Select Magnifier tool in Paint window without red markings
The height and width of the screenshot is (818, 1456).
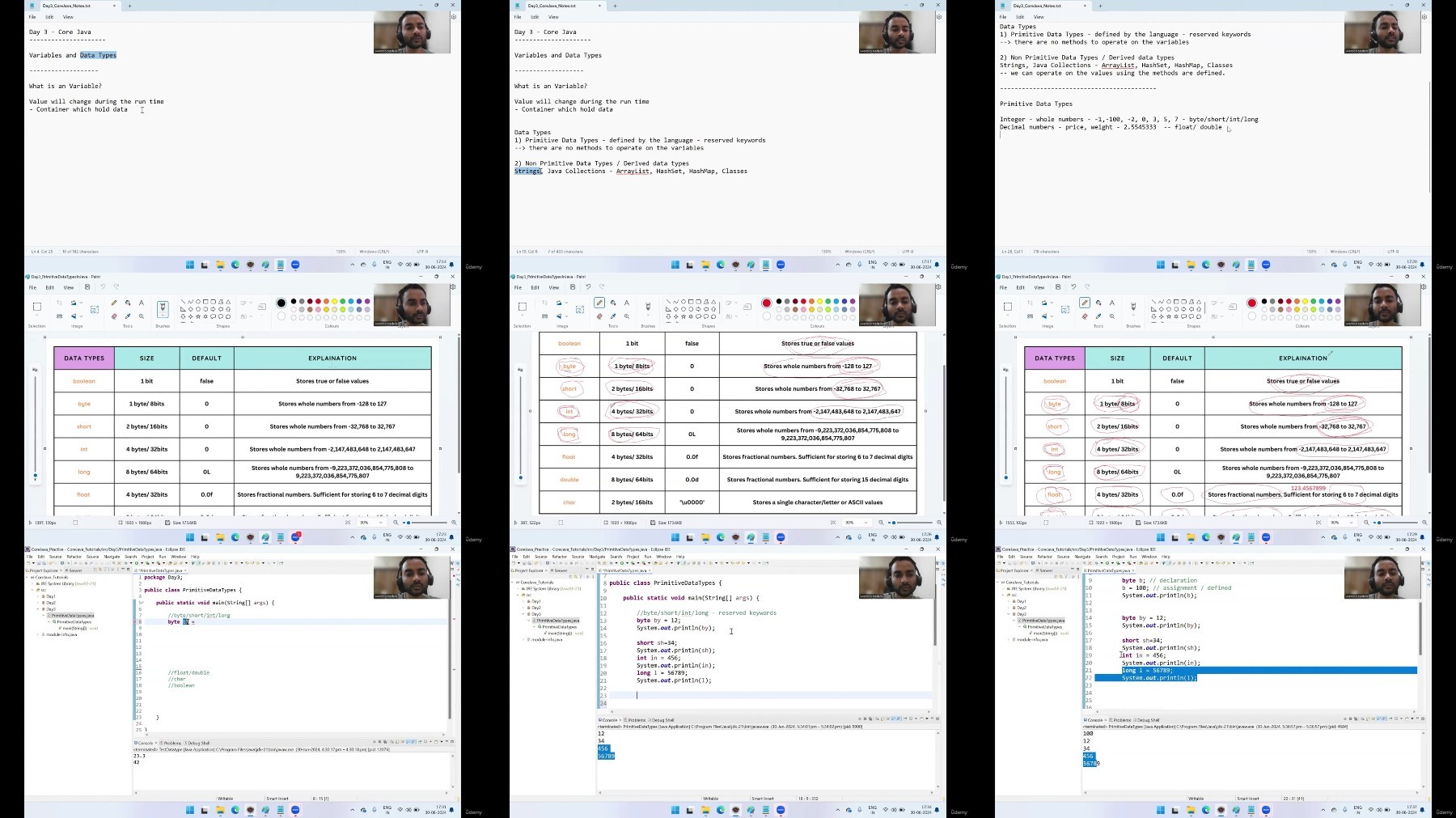tap(142, 316)
